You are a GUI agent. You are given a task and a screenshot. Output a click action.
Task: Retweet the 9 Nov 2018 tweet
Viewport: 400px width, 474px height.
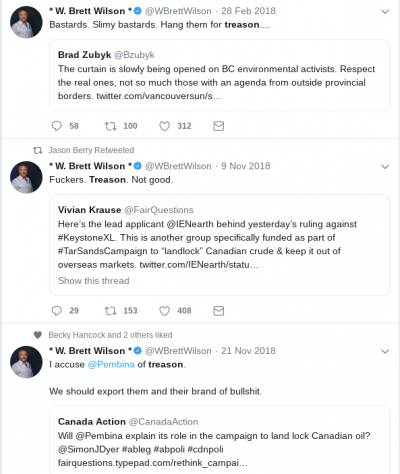(110, 311)
